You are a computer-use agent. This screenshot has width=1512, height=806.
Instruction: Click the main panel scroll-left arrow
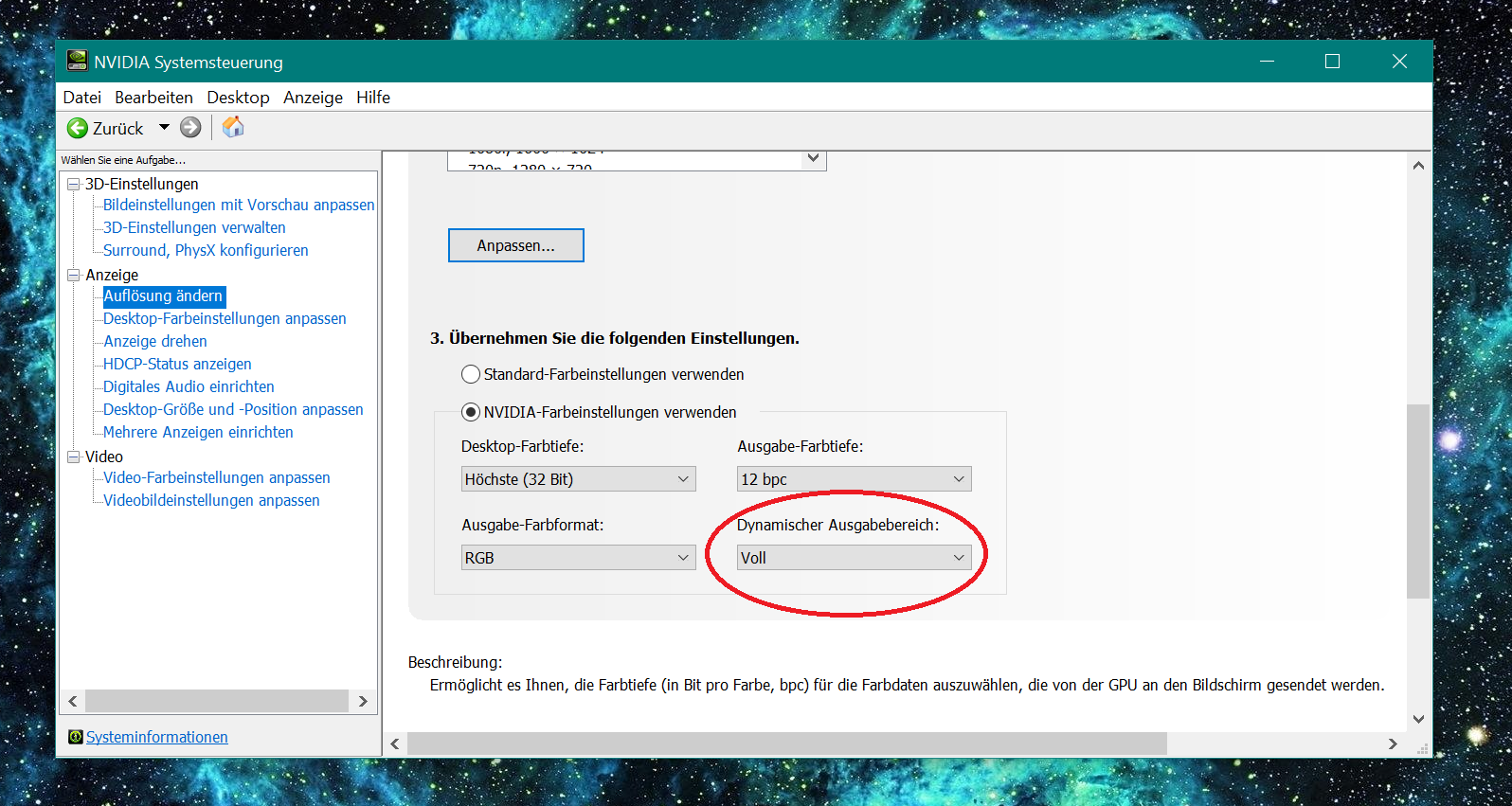click(395, 743)
